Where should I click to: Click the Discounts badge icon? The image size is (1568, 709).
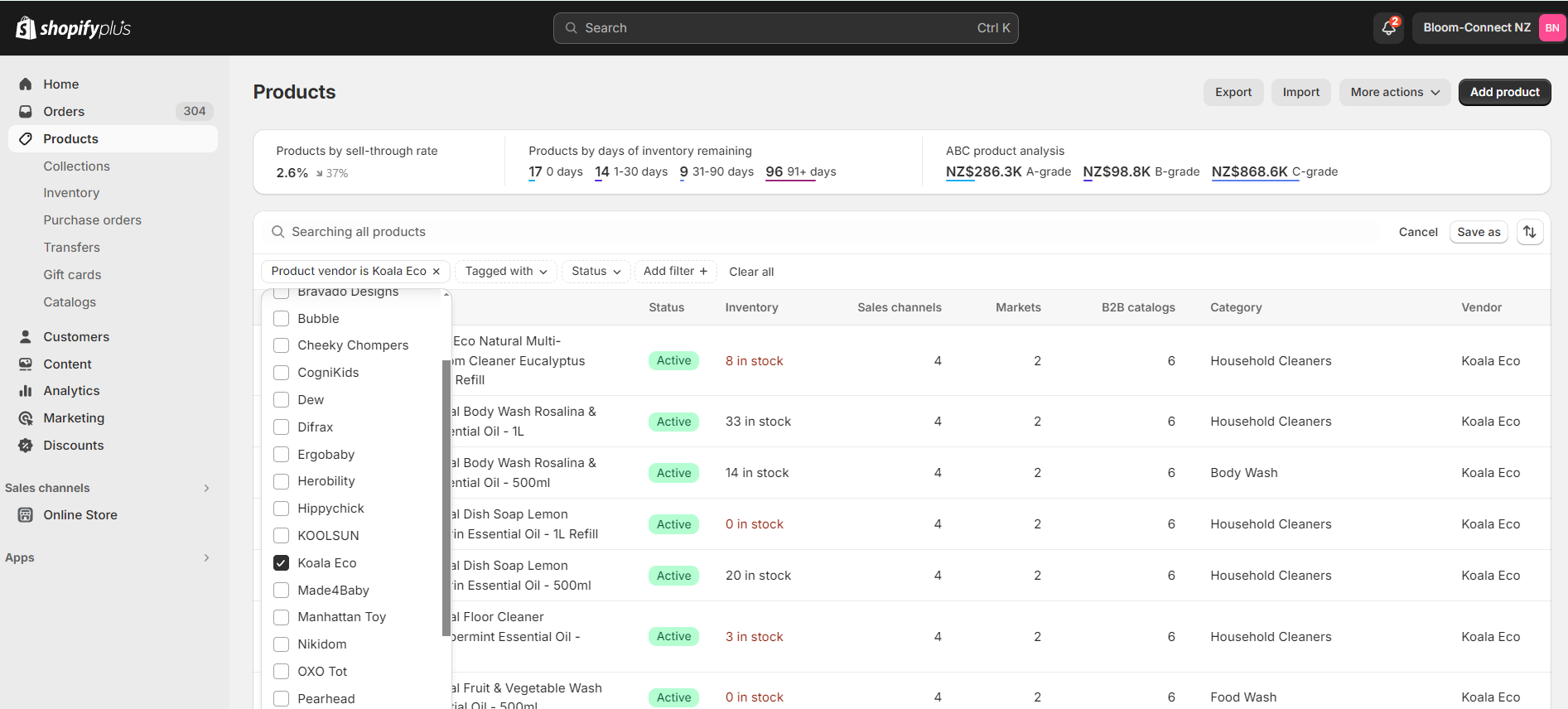pyautogui.click(x=26, y=446)
